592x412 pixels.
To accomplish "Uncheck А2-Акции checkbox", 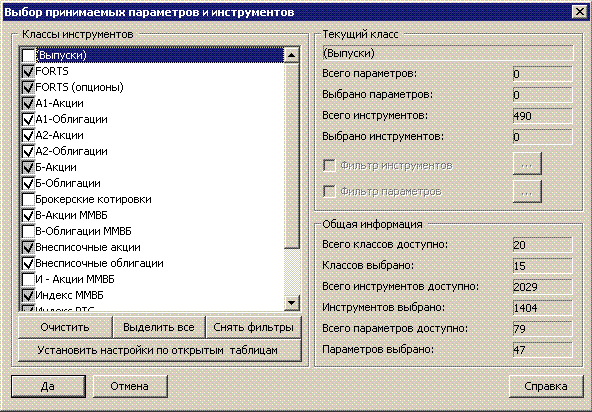I will tap(28, 136).
